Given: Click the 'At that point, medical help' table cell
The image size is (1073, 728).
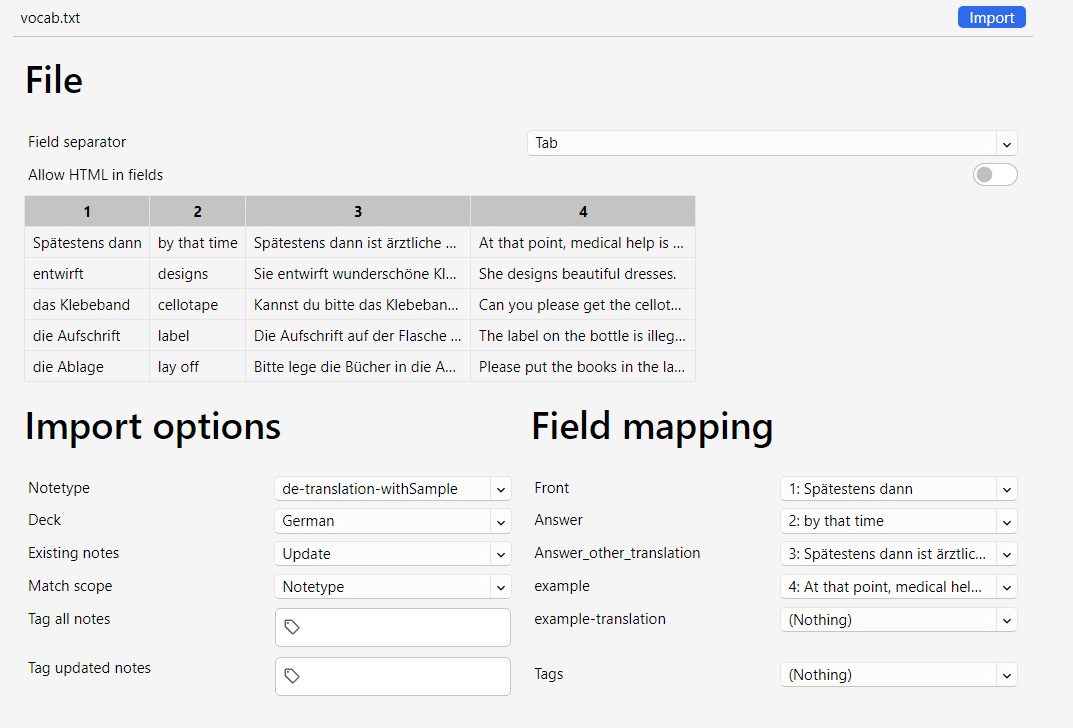Looking at the screenshot, I should point(583,243).
